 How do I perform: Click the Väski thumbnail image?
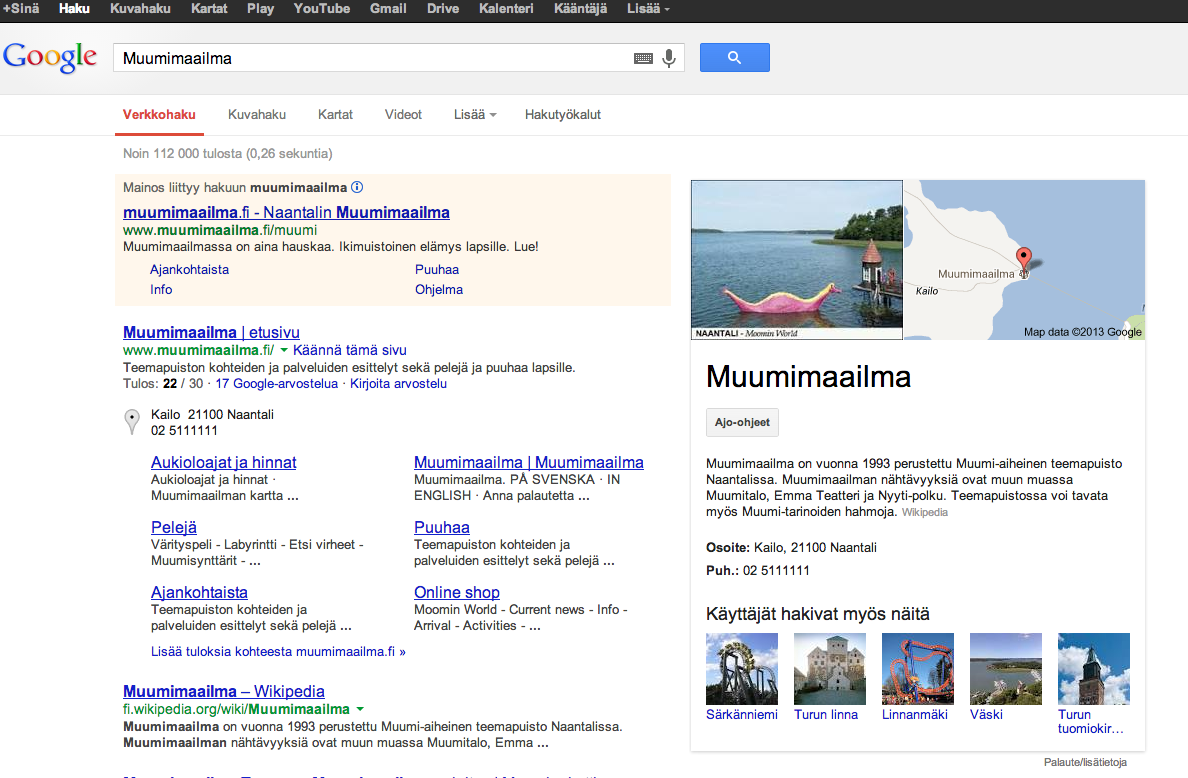[1005, 669]
